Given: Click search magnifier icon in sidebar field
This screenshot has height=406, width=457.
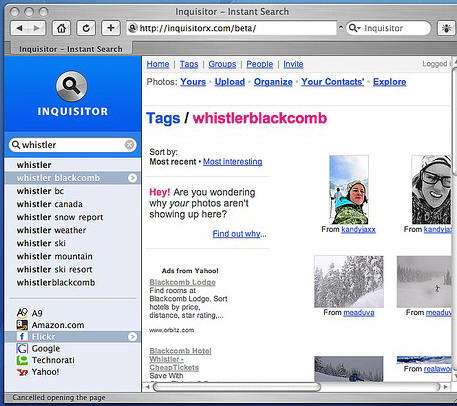Looking at the screenshot, I should 16,145.
